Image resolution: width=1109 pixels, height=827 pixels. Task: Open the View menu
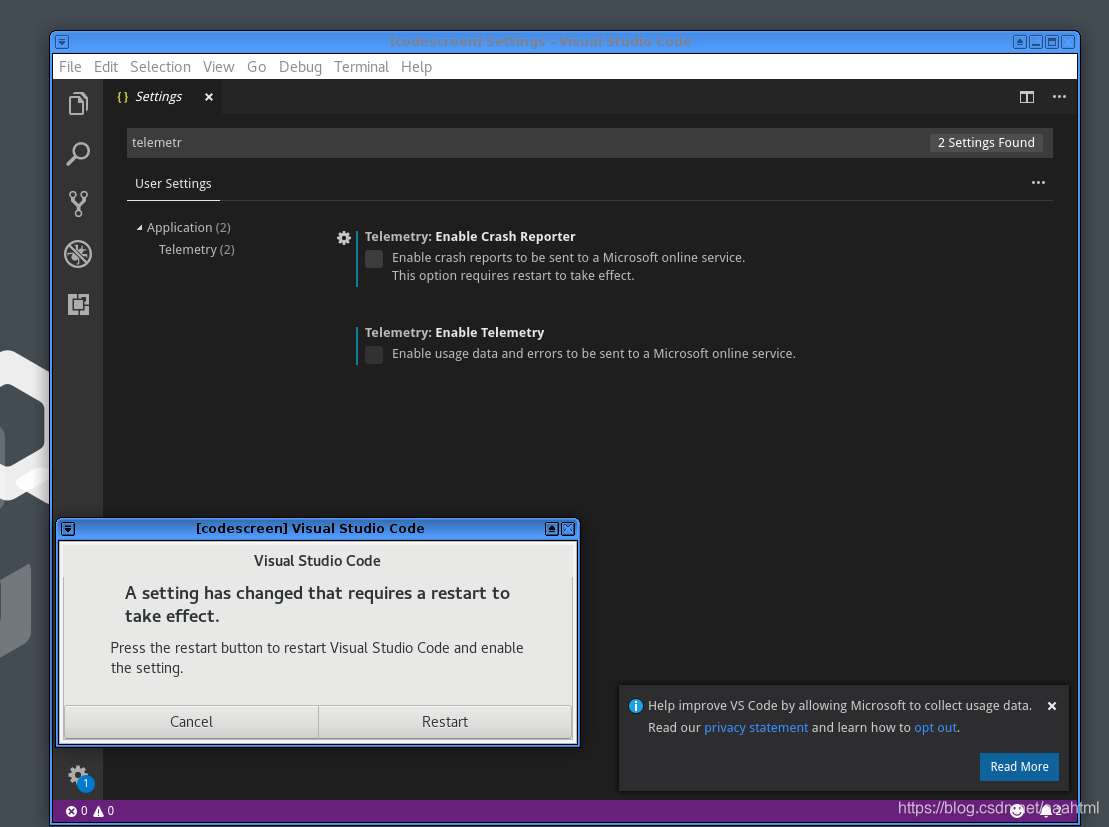point(219,67)
